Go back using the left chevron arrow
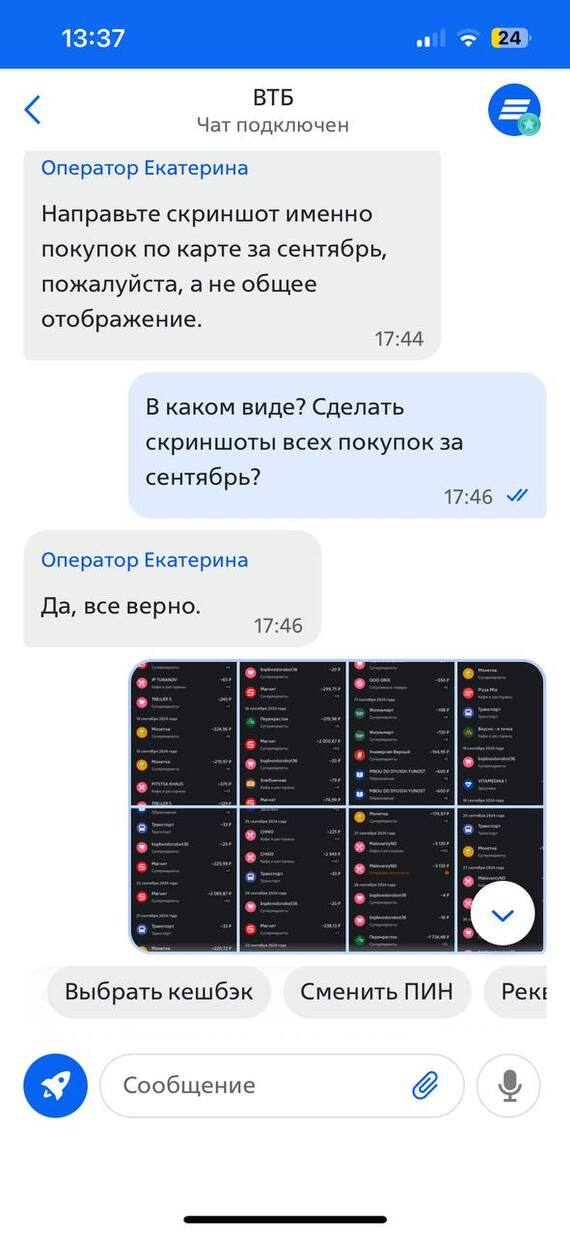This screenshot has height=1235, width=570. [x=33, y=110]
